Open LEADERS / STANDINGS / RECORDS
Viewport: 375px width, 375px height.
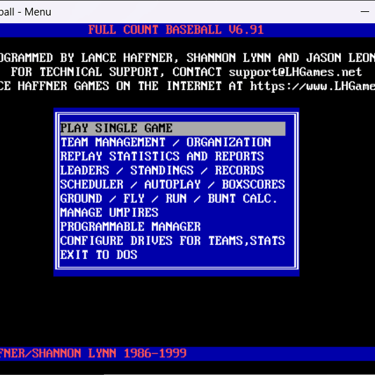pyautogui.click(x=162, y=170)
